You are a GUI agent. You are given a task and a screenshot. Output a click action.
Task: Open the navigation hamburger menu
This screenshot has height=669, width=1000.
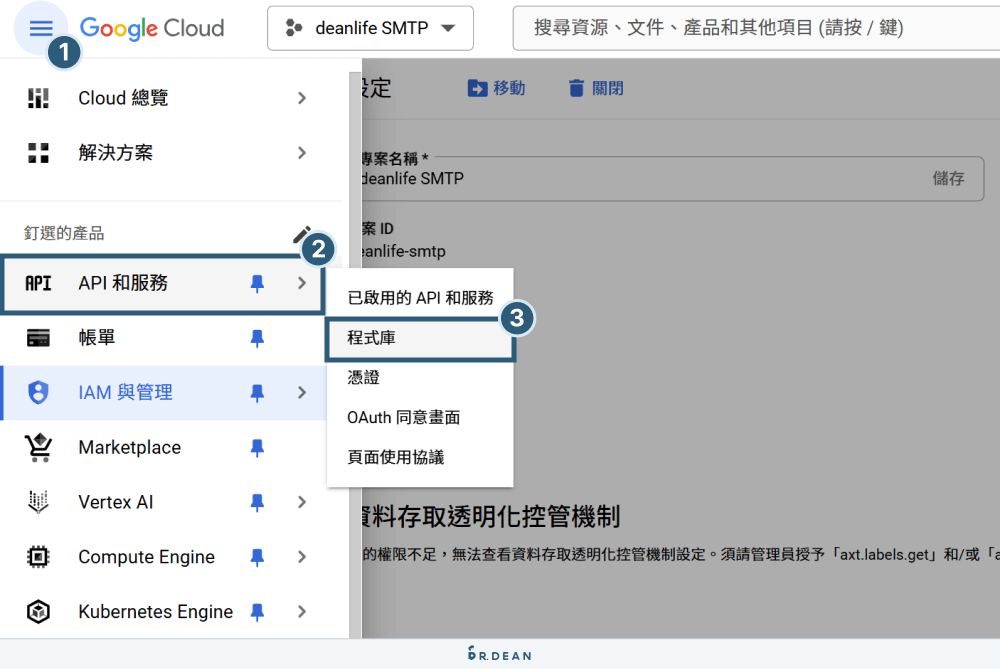pos(41,28)
